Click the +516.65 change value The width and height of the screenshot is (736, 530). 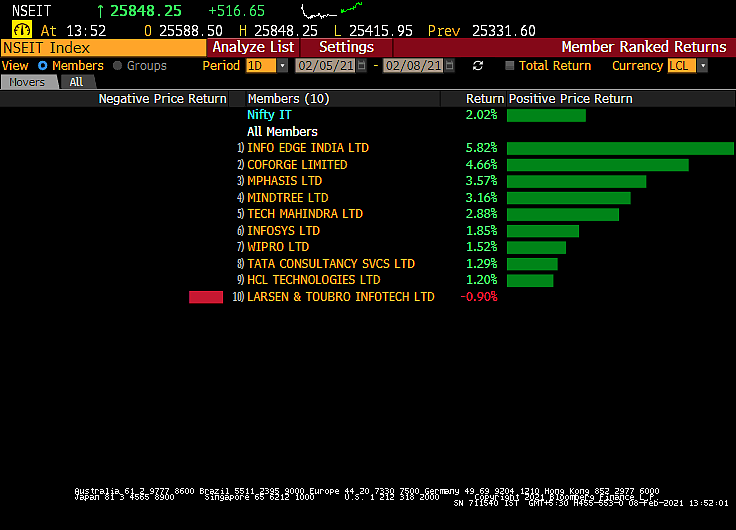coord(237,11)
